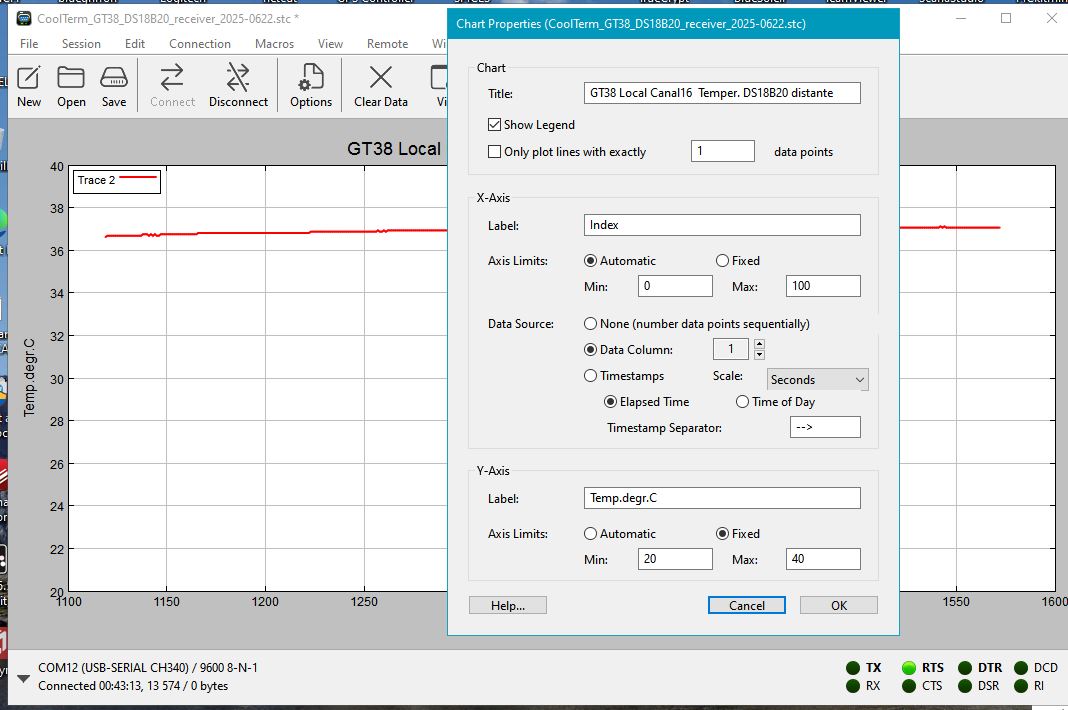
Task: Click the Timestamp Separator field
Action: tap(825, 427)
